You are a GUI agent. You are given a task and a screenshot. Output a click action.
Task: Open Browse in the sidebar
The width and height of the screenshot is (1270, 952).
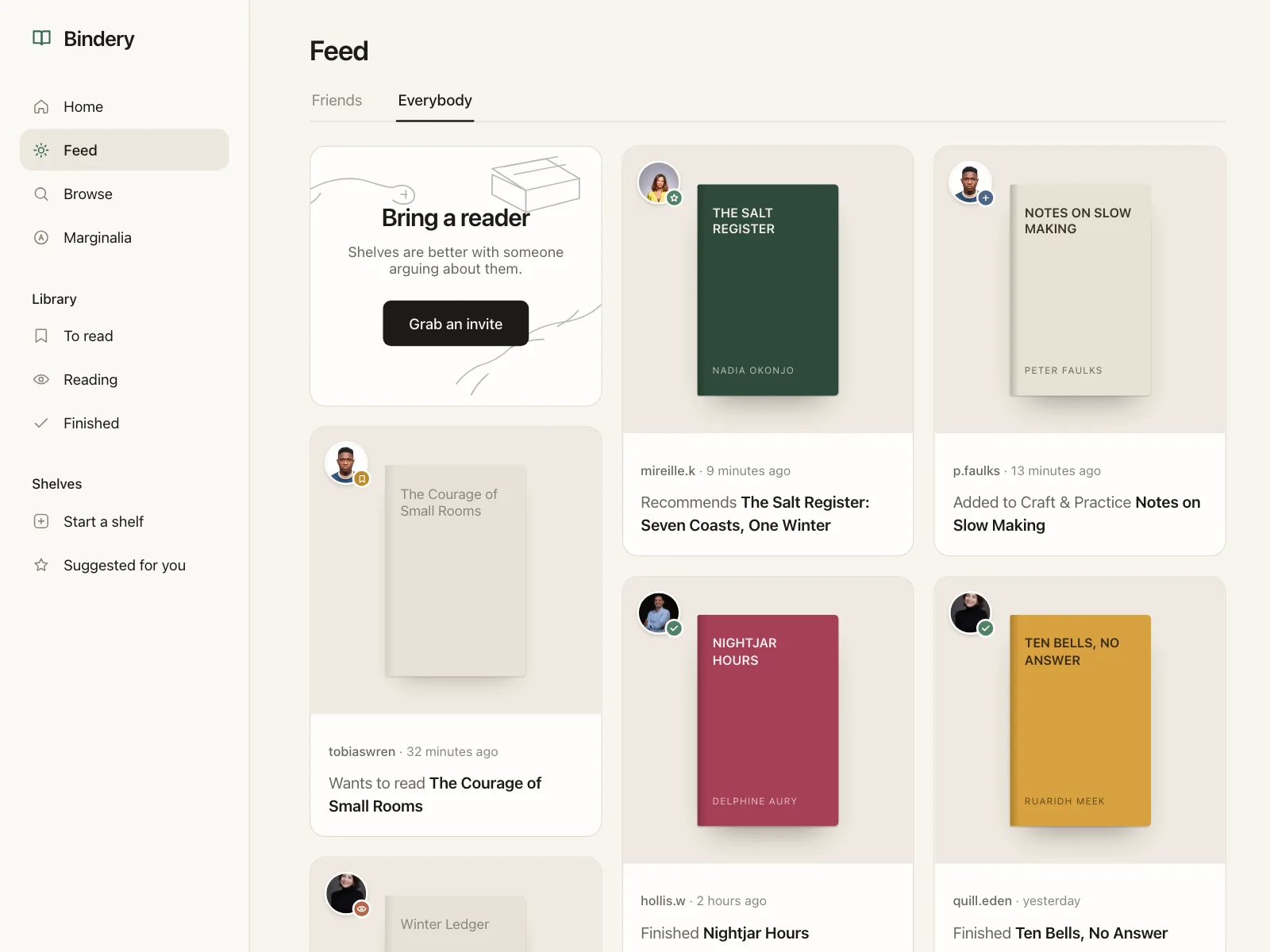[125, 194]
